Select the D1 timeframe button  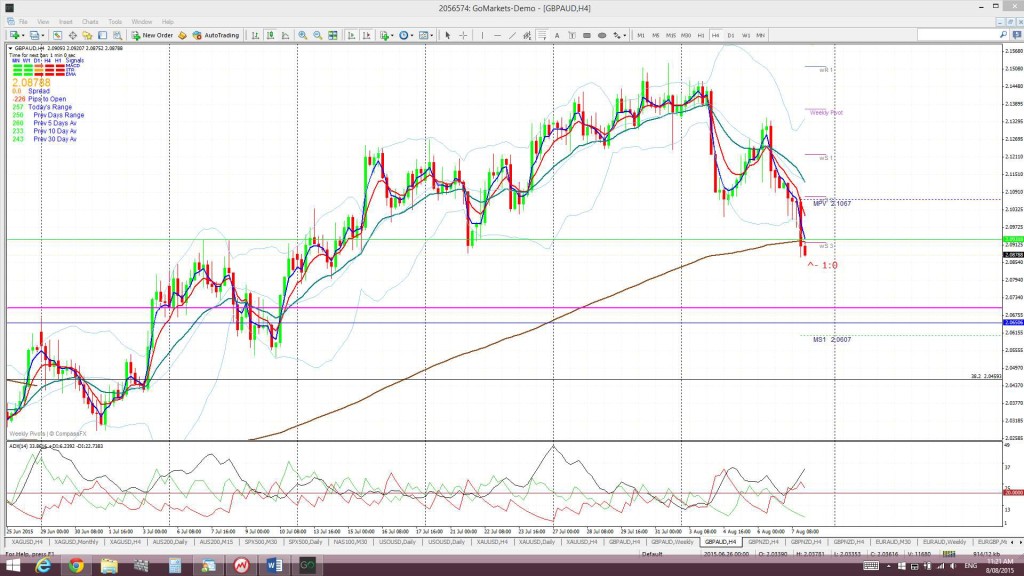pos(731,35)
